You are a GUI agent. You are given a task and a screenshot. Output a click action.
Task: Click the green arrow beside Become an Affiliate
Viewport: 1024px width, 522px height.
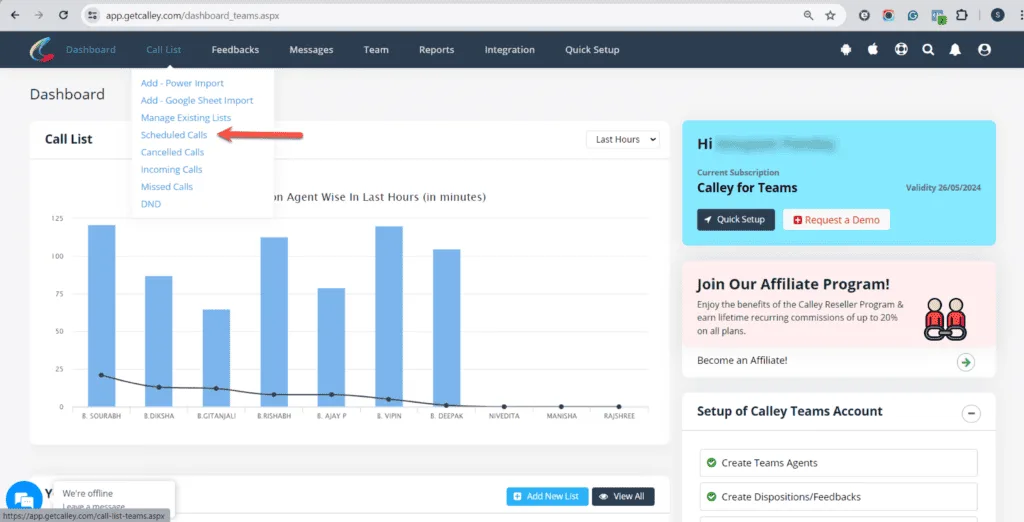coord(966,362)
